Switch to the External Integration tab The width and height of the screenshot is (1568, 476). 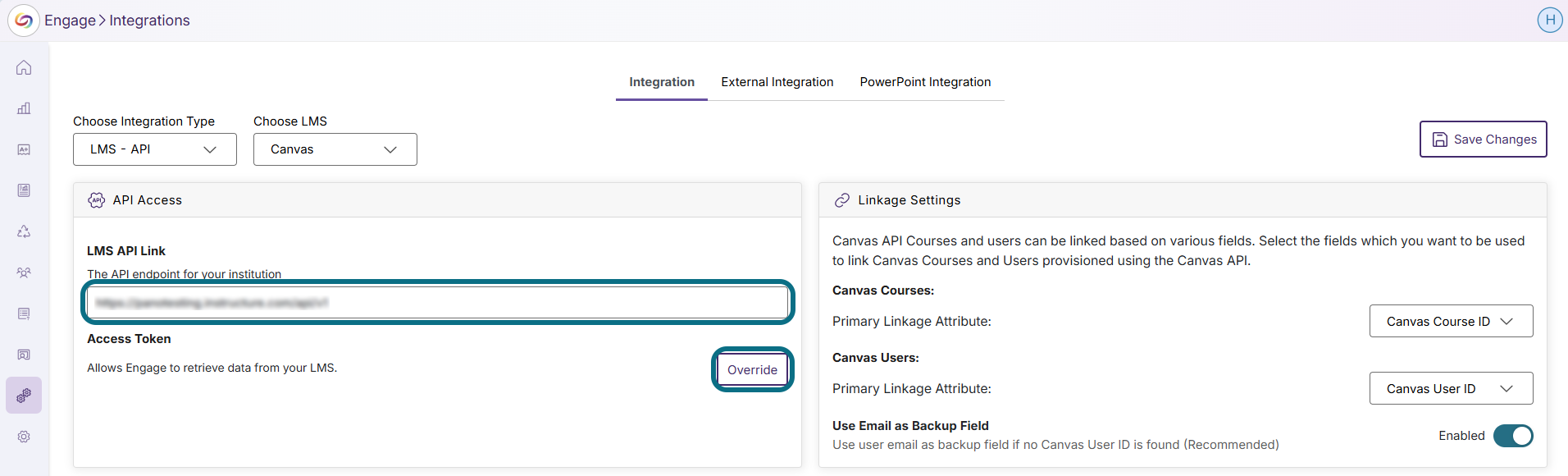click(777, 82)
